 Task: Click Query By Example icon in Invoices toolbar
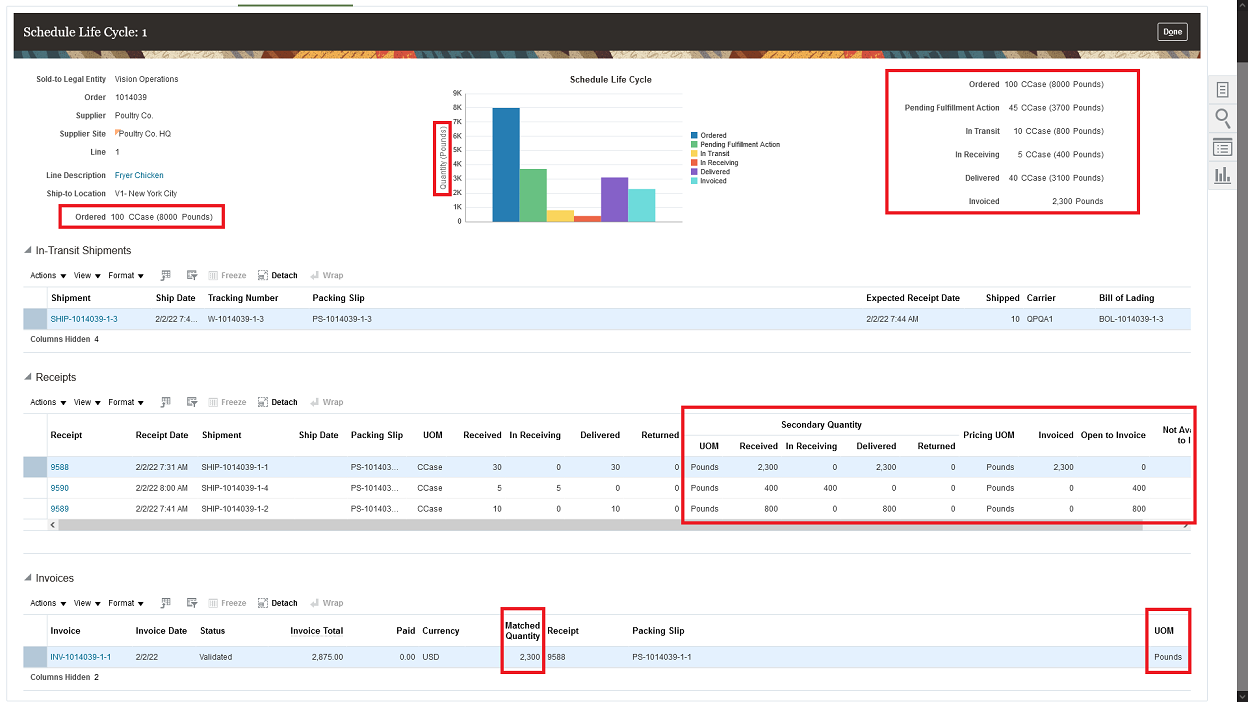tap(191, 603)
